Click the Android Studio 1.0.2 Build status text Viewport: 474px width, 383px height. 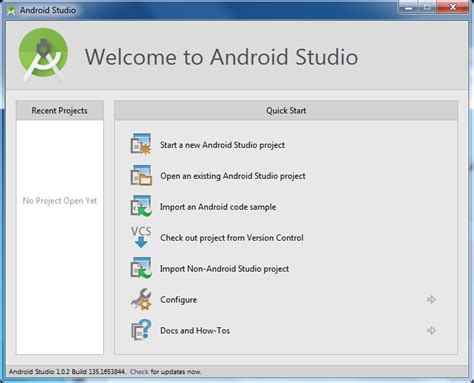click(67, 372)
